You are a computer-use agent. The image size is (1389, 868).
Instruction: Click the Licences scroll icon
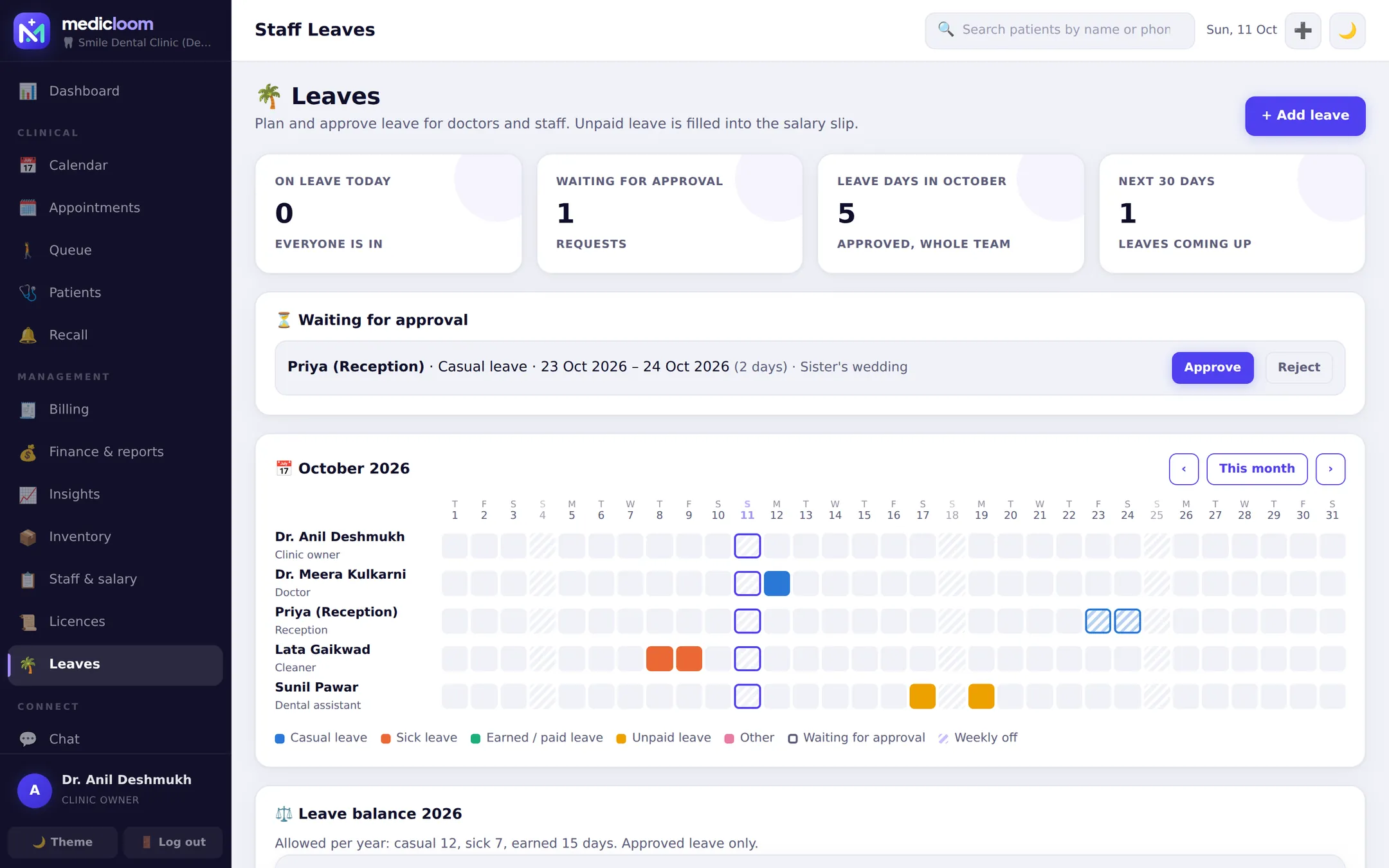tap(28, 622)
